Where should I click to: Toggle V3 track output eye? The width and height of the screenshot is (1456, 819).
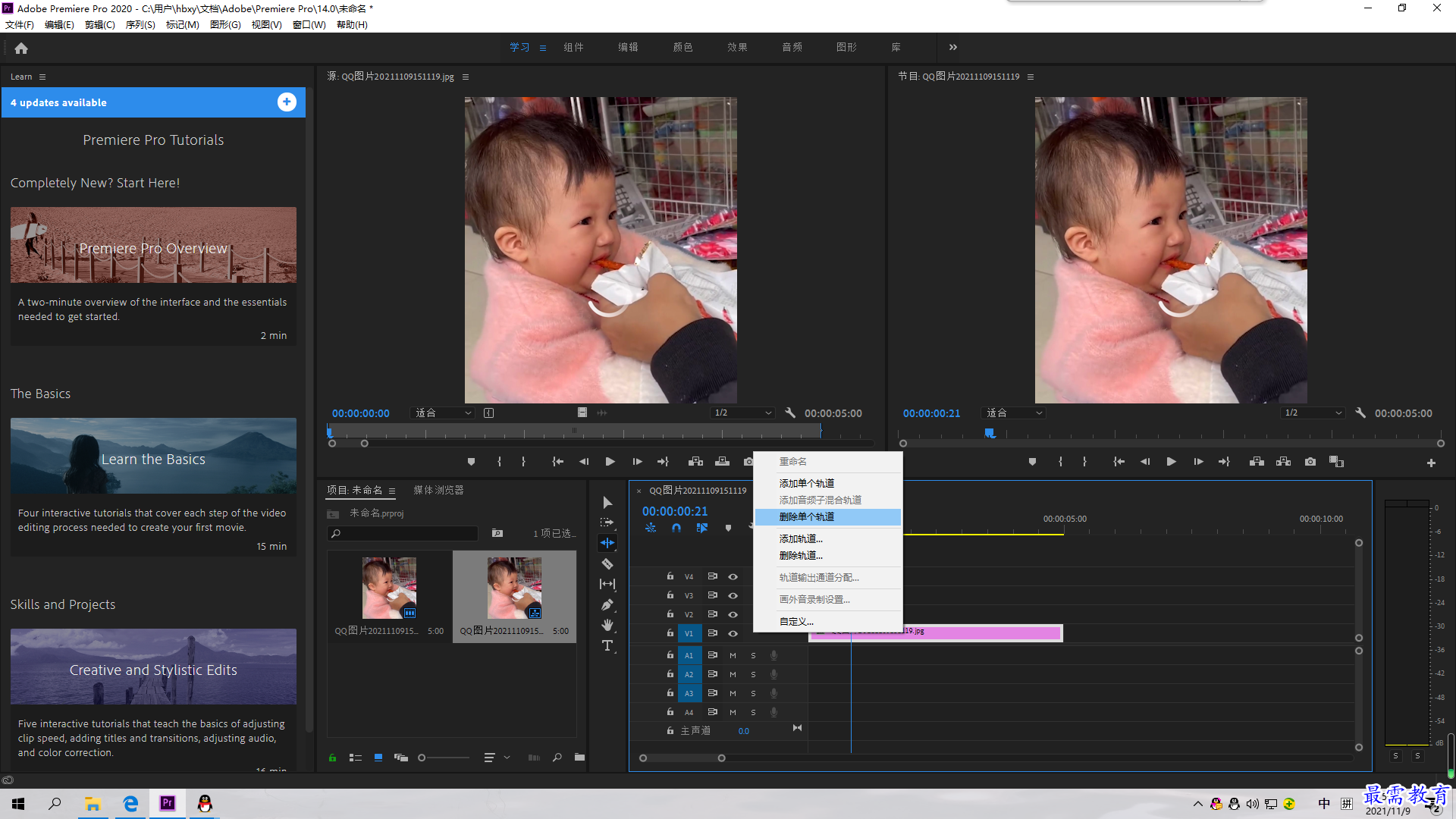point(733,595)
